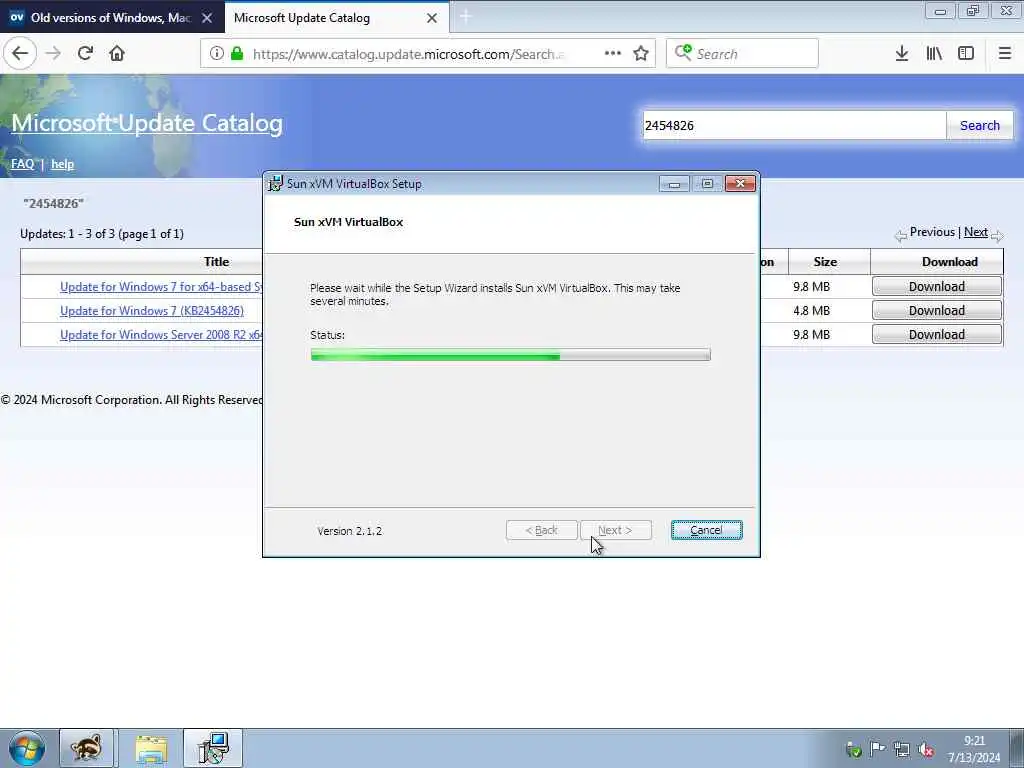Click the catalog Search button

[x=980, y=125]
